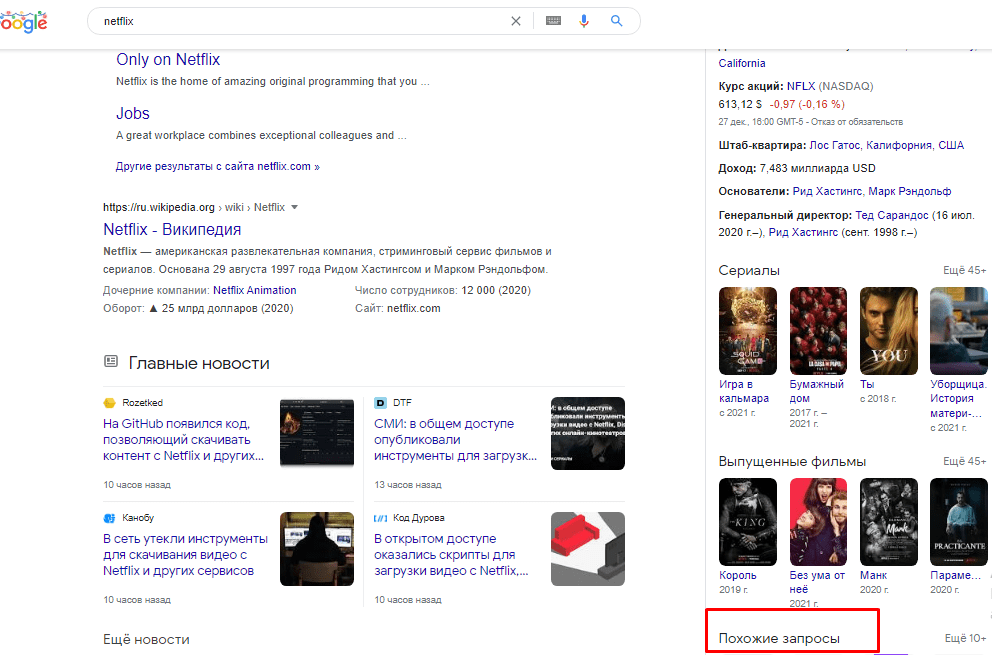992x655 pixels.
Task: Click the Код Дурова source icon
Action: pyautogui.click(x=380, y=518)
